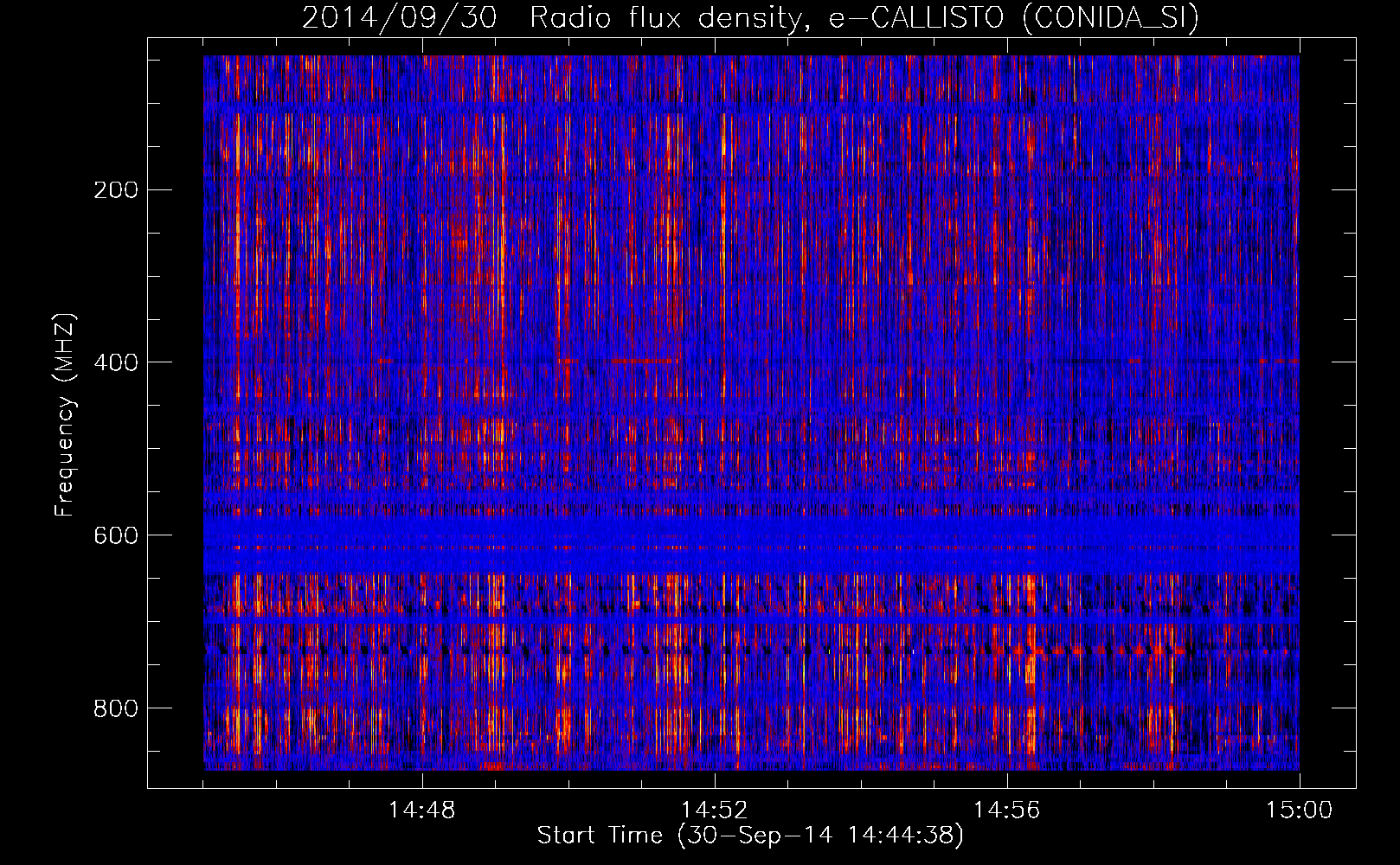Click the 'Start Time' axis label
This screenshot has width=1400, height=865.
600,836
